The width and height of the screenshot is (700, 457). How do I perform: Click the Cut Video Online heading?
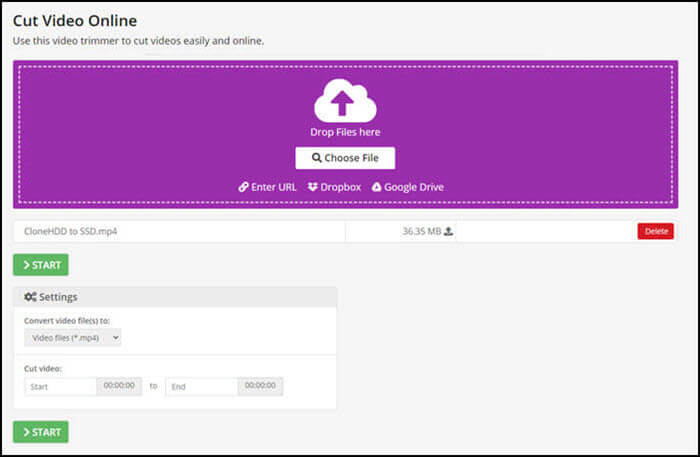point(75,21)
